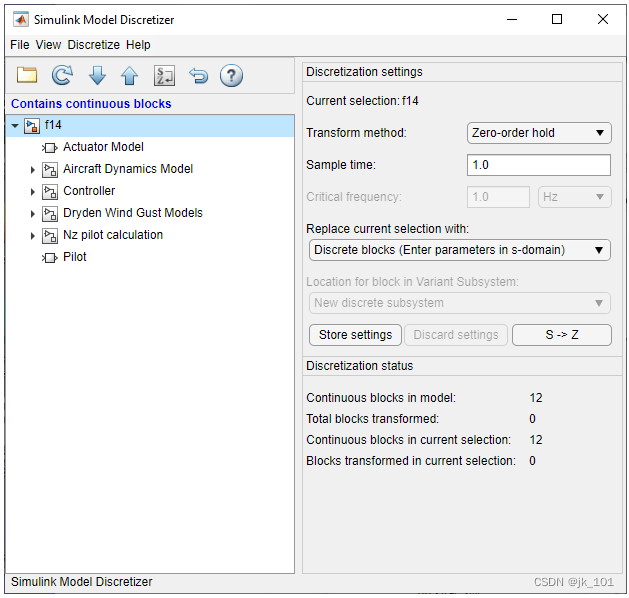
Task: Open the File menu
Action: [20, 45]
